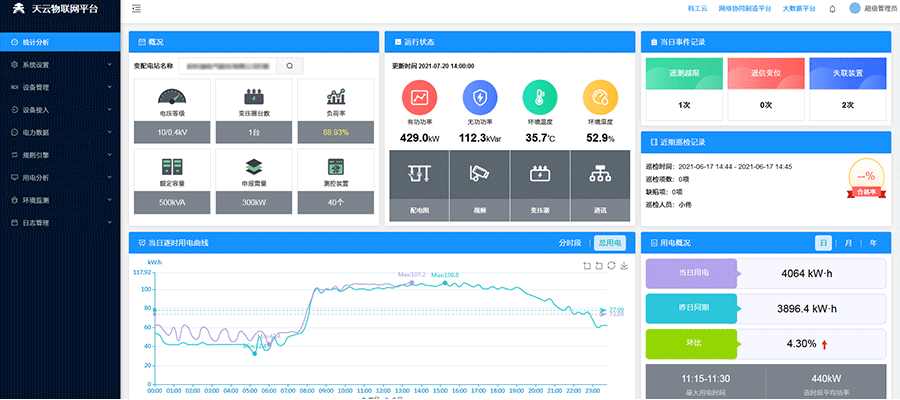
Task: Click the 遥测越限 event card
Action: tap(684, 74)
